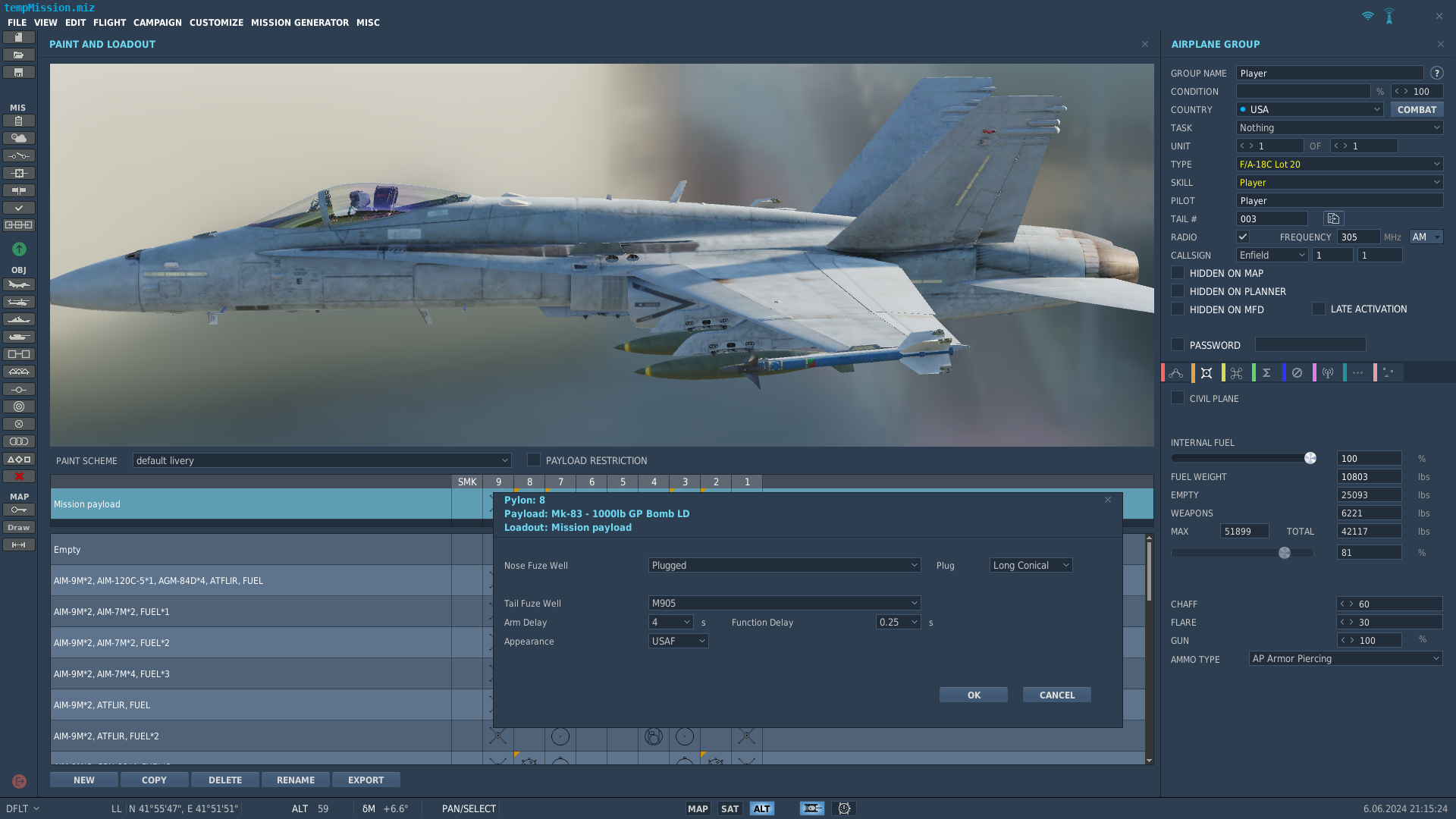Open the route waypoints tab icon
Image resolution: width=1456 pixels, height=819 pixels.
pos(1176,373)
